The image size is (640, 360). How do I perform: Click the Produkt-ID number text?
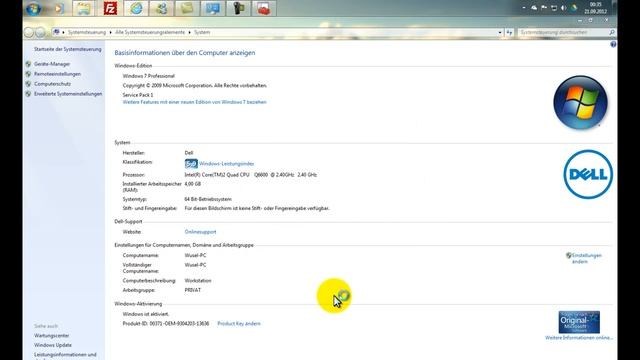tap(166, 324)
